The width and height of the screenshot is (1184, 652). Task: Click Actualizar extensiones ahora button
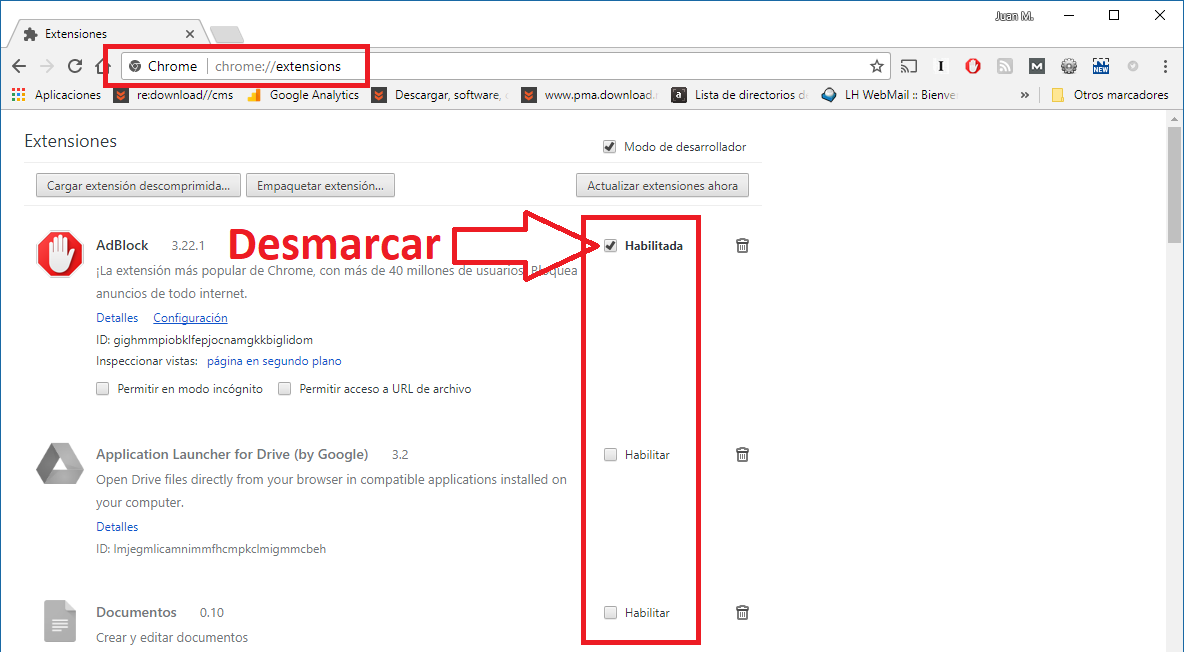click(662, 185)
